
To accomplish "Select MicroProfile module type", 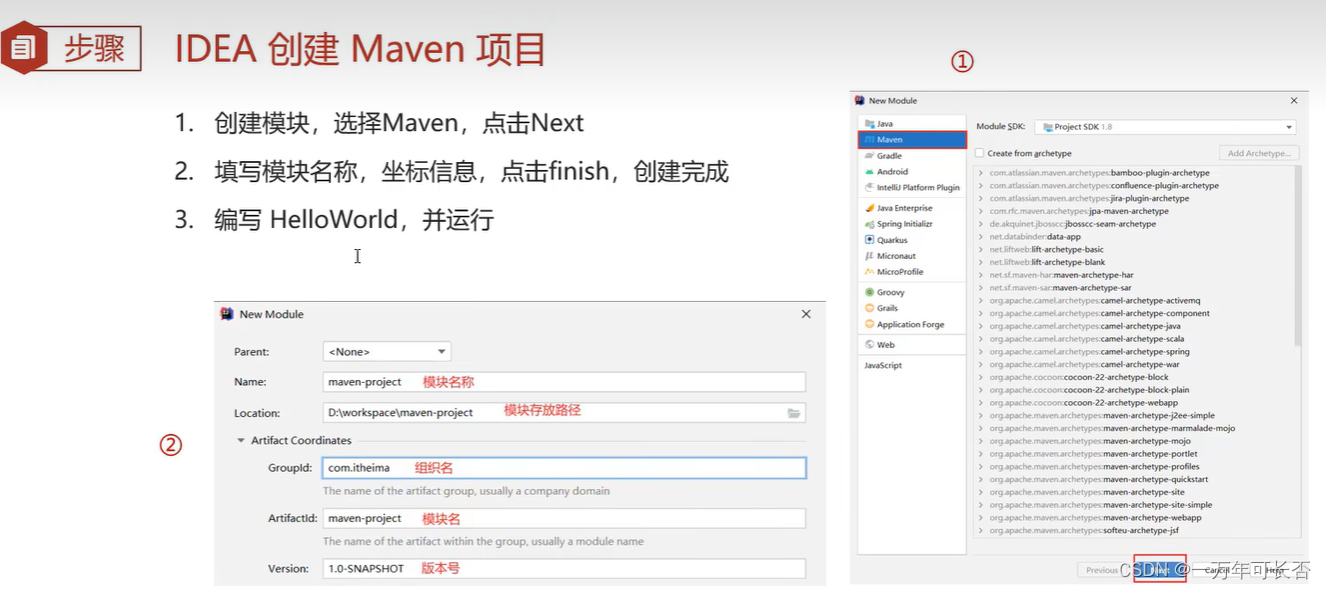I will 911,272.
